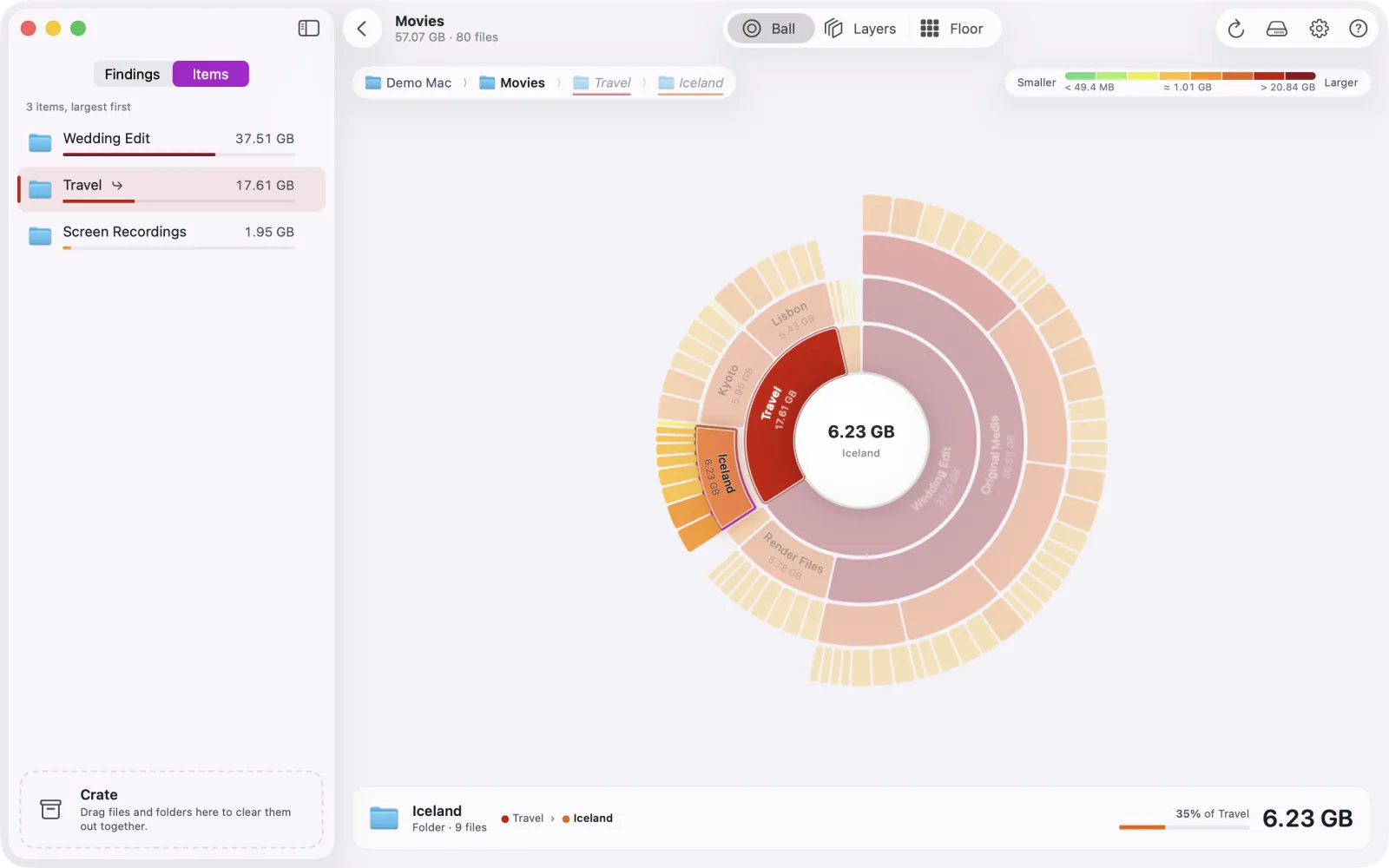
Task: Click the Screen Recordings folder icon
Action: pyautogui.click(x=40, y=235)
